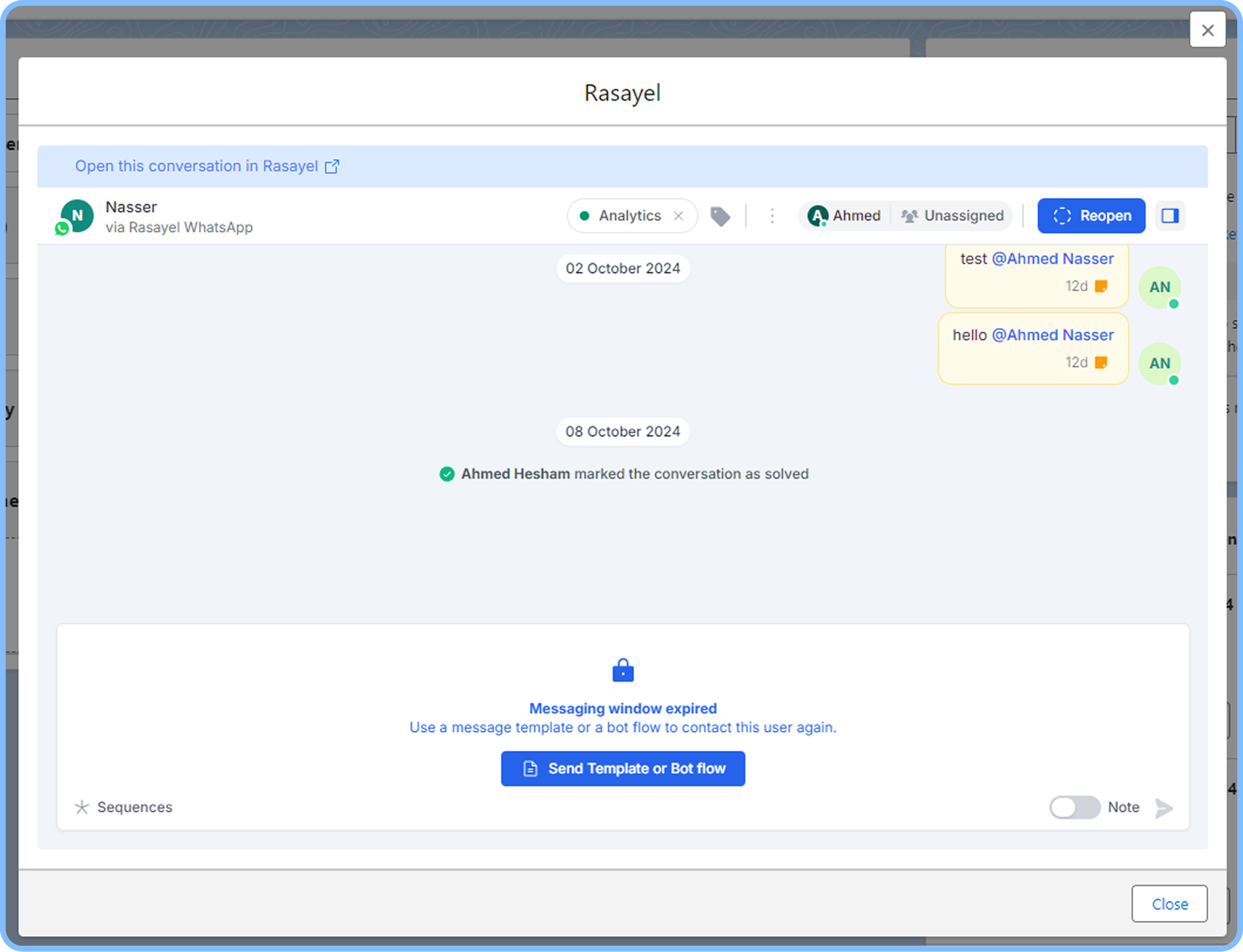Click the @Ahmed Nasser mention in hello note
1243x952 pixels.
point(1053,335)
